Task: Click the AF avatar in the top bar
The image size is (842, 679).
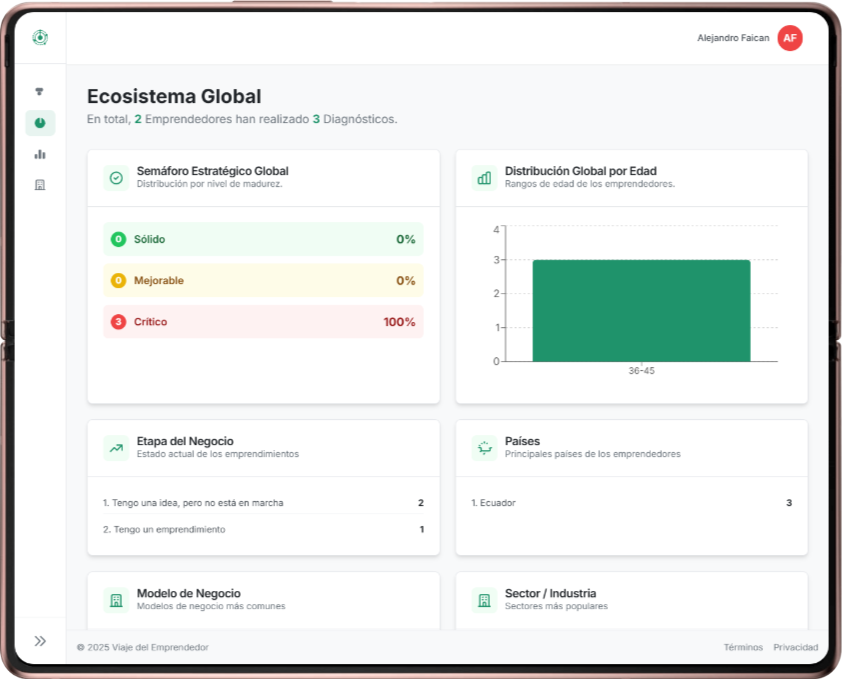Action: tap(789, 38)
